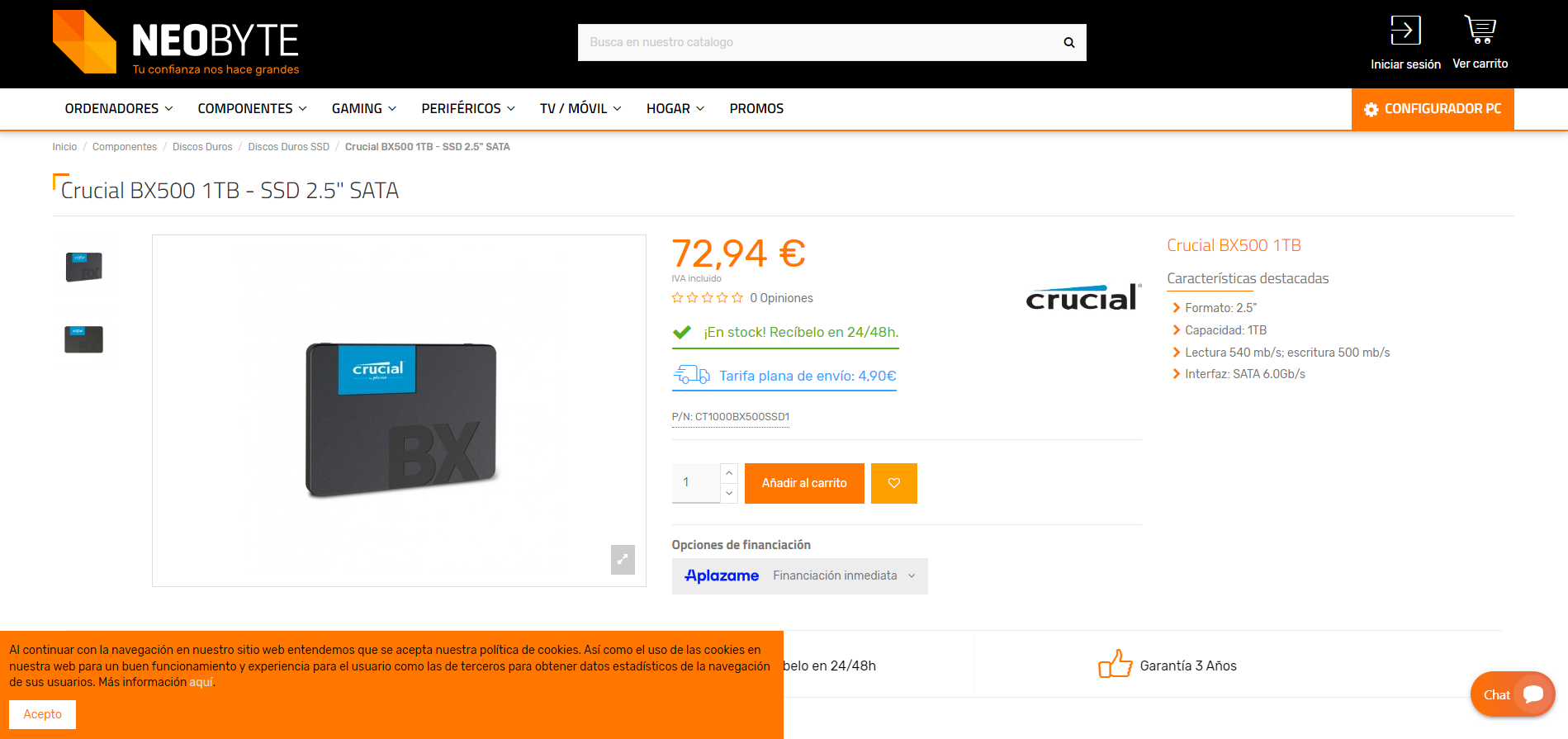1568x739 pixels.
Task: Accept cookies with Acepto button
Action: tap(42, 714)
